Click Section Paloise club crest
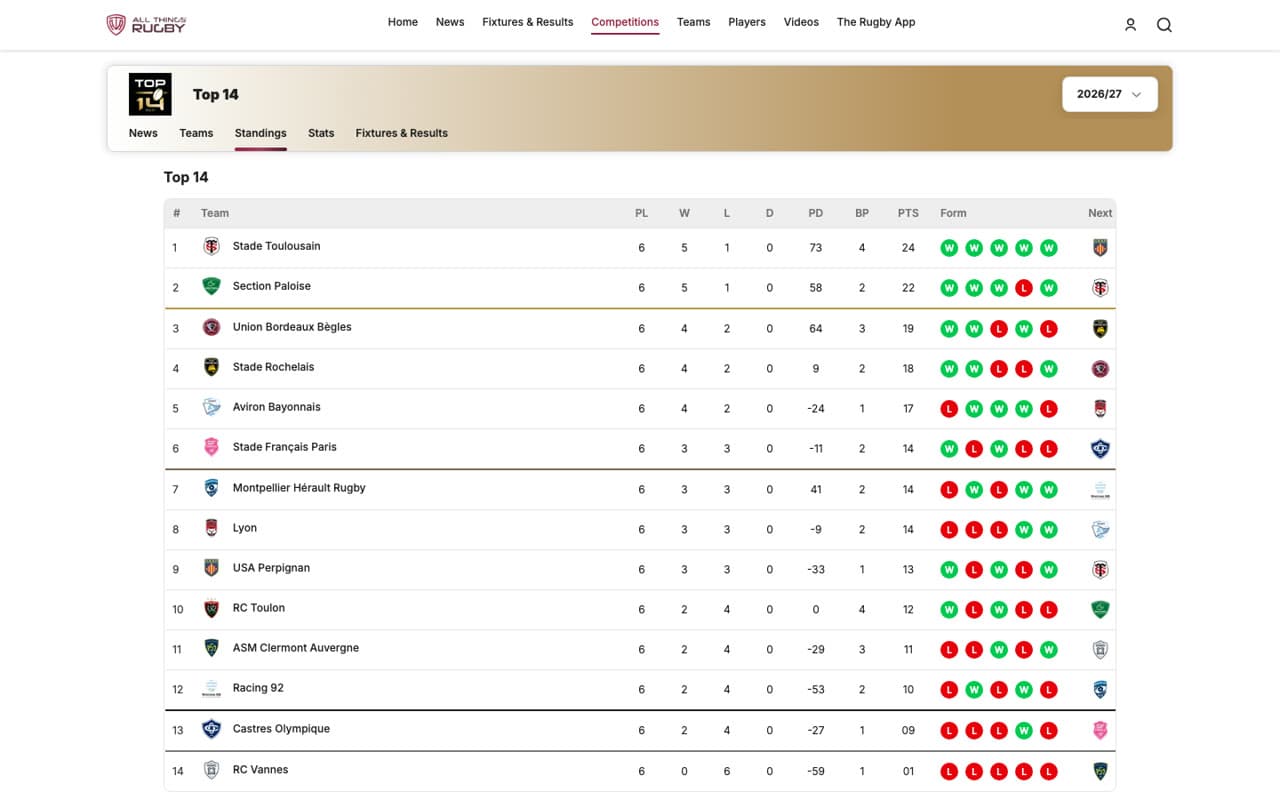 [211, 287]
